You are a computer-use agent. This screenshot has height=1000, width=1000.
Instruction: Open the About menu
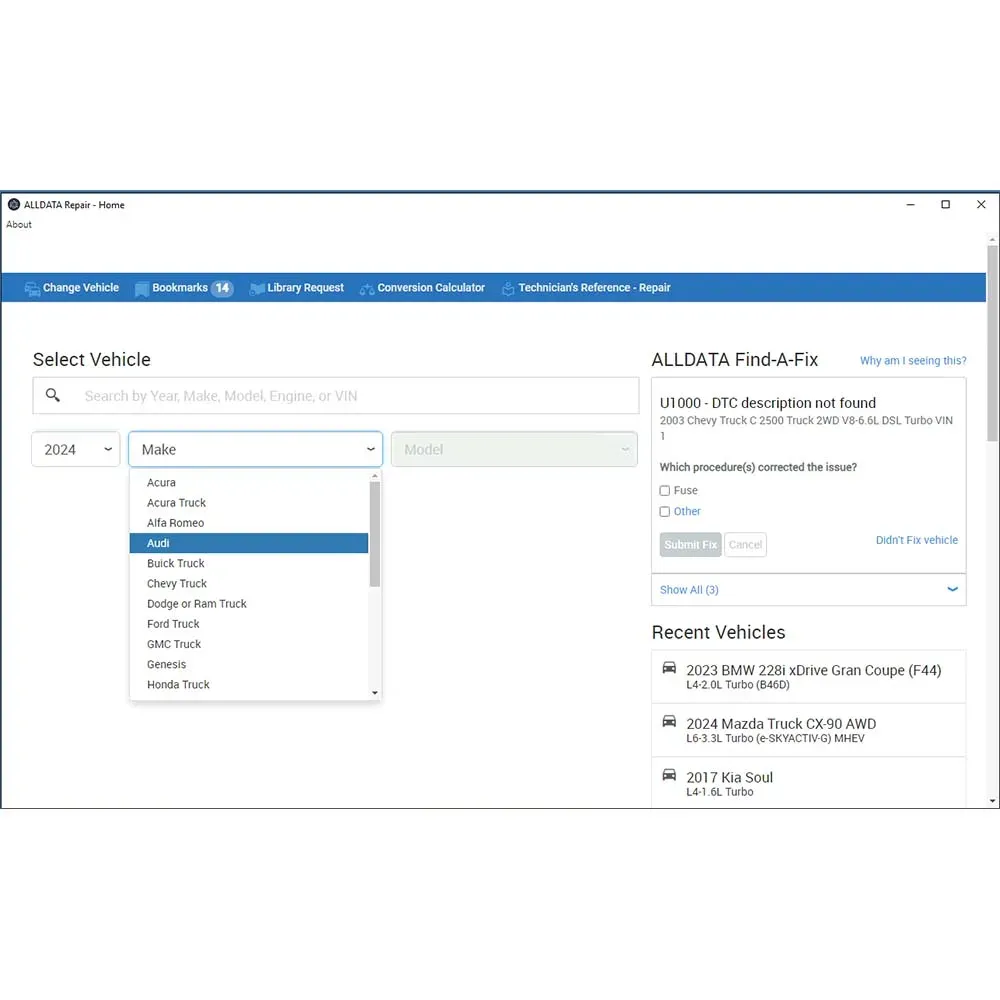point(19,225)
